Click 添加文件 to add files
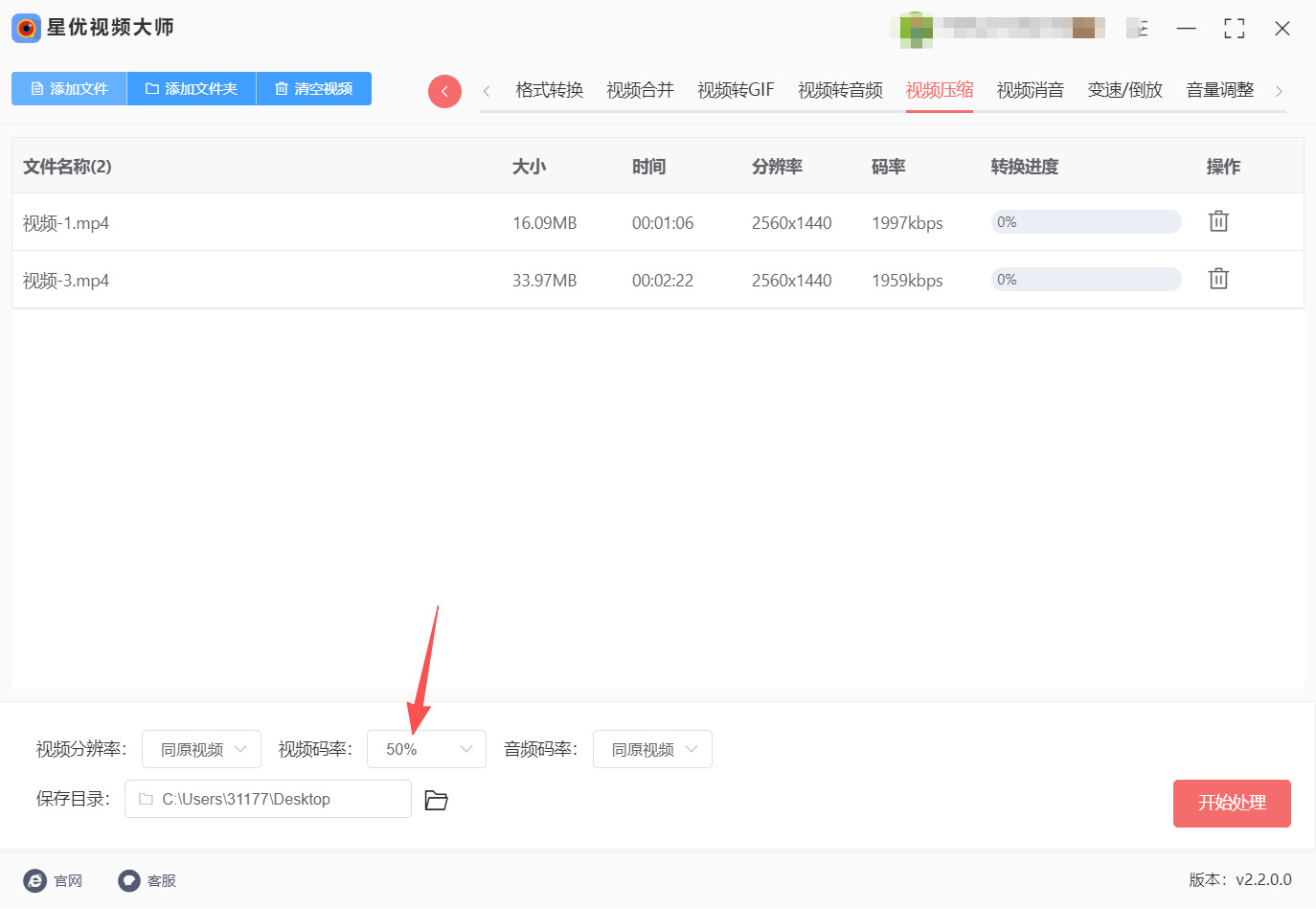 point(69,88)
